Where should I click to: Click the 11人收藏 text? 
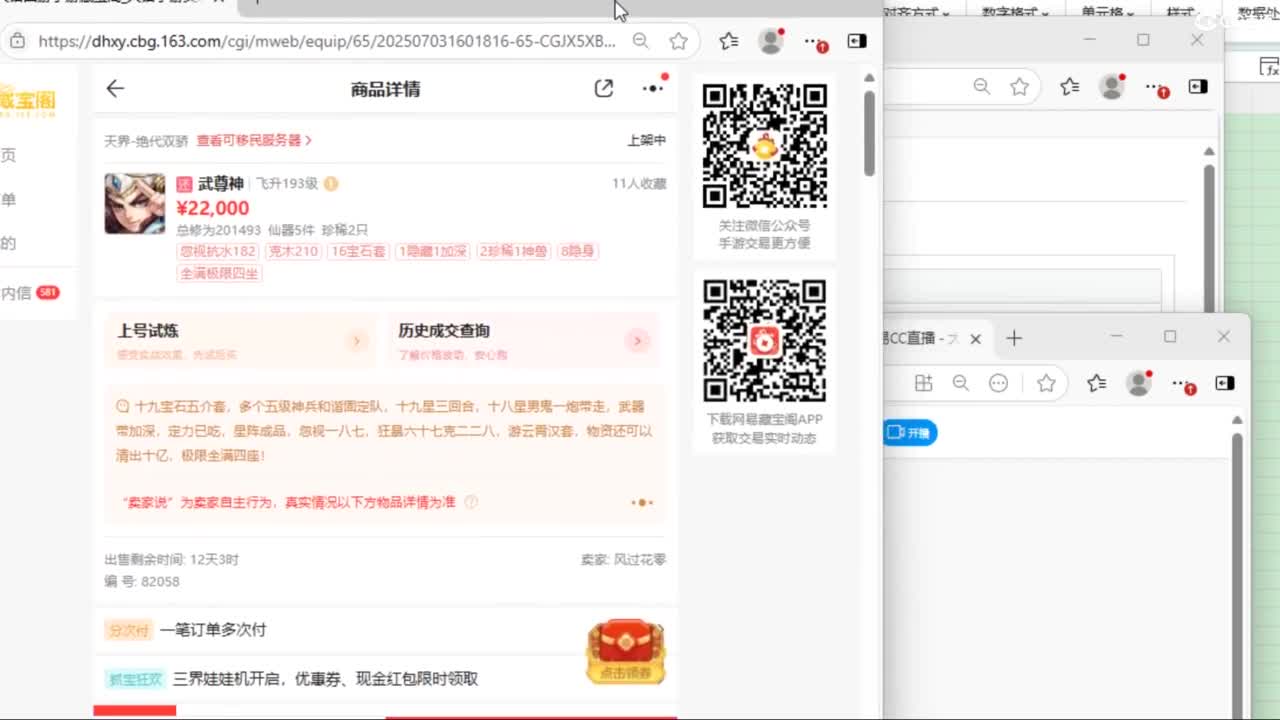click(639, 184)
